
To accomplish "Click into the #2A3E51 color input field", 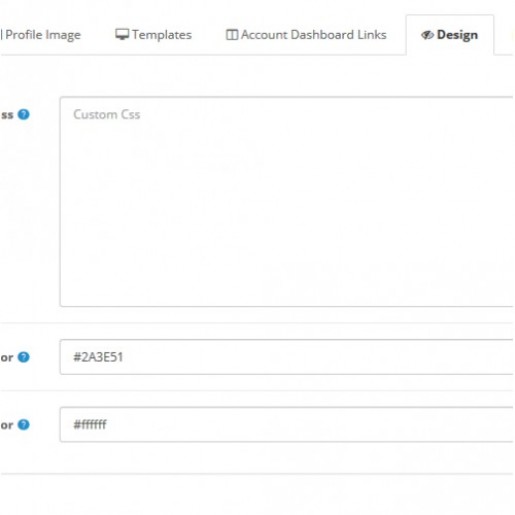I will [x=287, y=357].
